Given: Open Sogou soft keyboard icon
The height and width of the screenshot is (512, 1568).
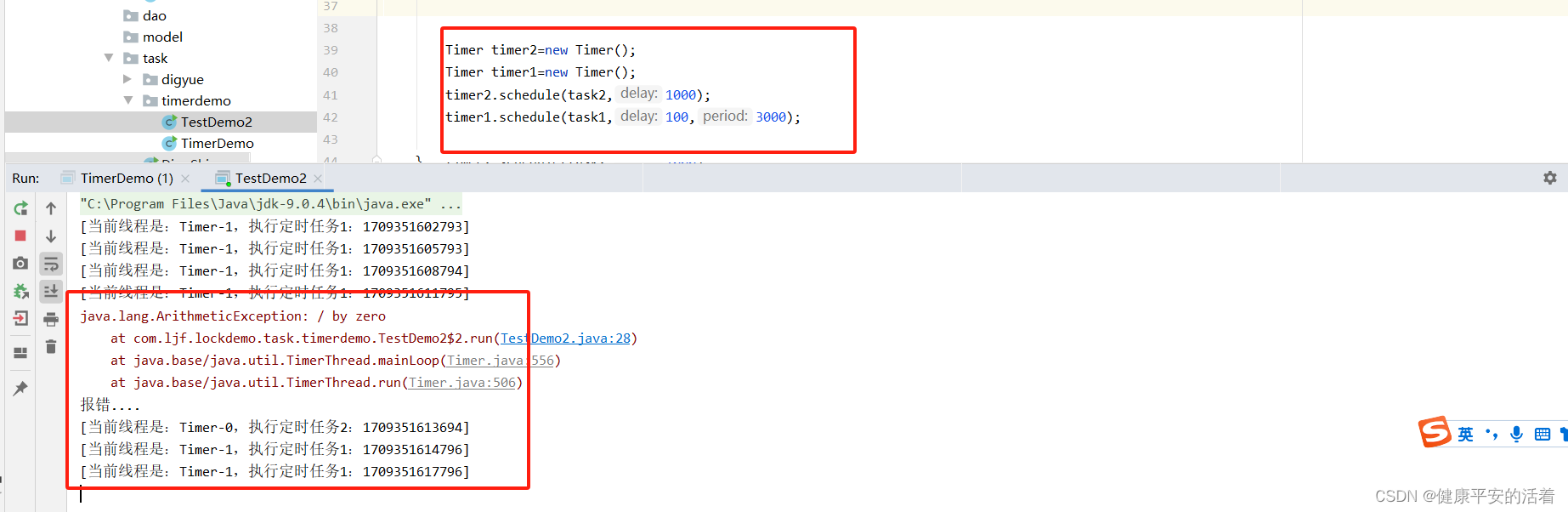Looking at the screenshot, I should coord(1543,434).
